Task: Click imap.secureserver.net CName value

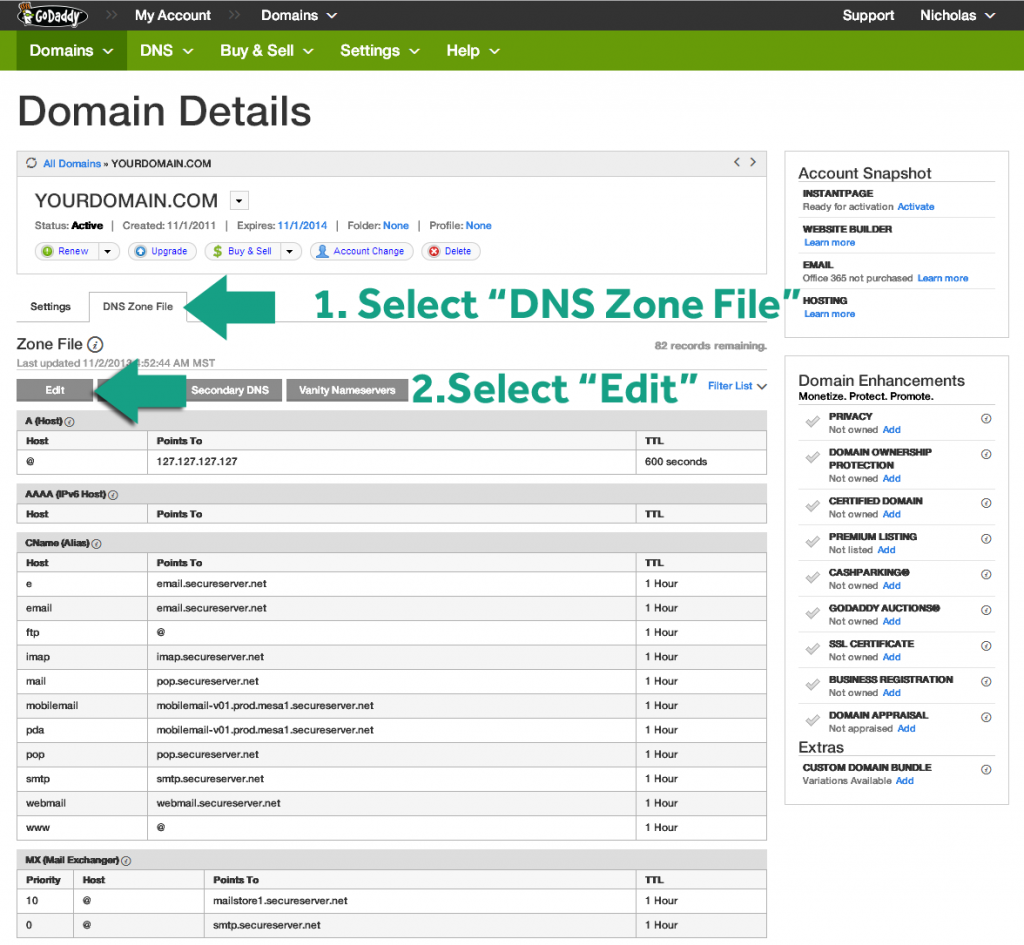Action: tap(210, 657)
